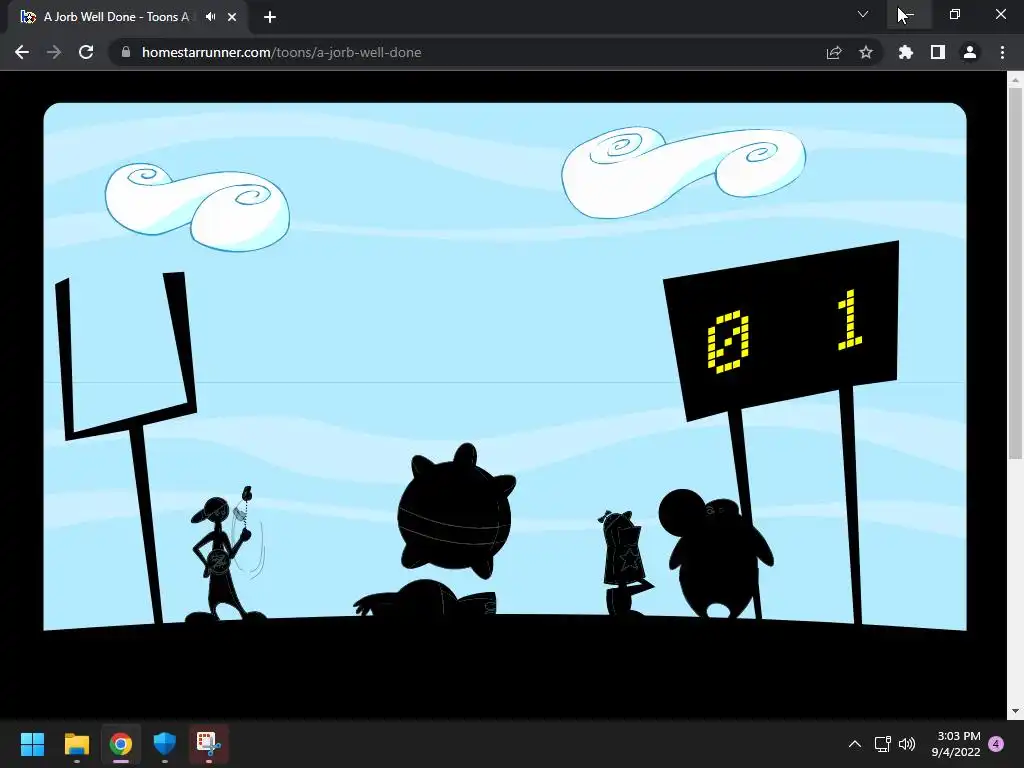The height and width of the screenshot is (768, 1024).
Task: Expand the tab search dropdown arrow
Action: tap(863, 14)
